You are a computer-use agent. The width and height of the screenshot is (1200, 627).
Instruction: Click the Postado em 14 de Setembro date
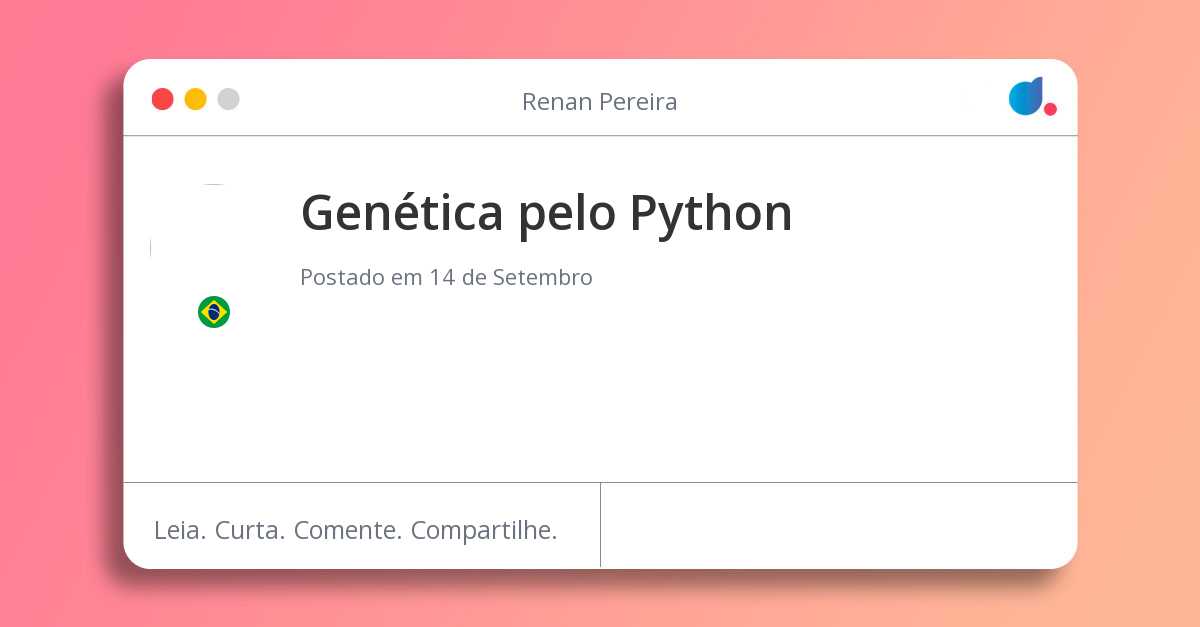pos(446,277)
